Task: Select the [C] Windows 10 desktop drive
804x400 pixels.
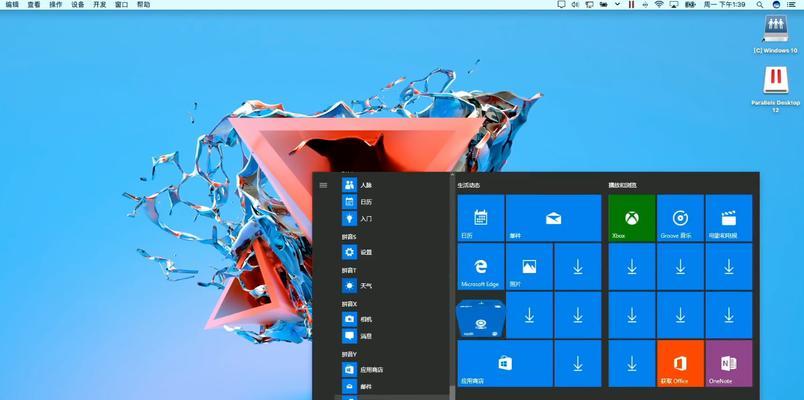Action: [x=775, y=34]
